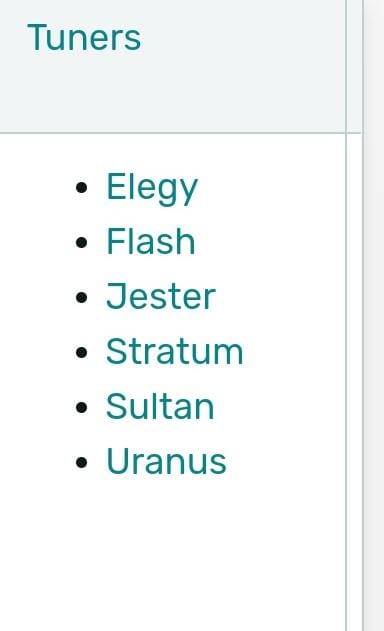384x631 pixels.
Task: Go to the Jester page
Action: (x=161, y=297)
